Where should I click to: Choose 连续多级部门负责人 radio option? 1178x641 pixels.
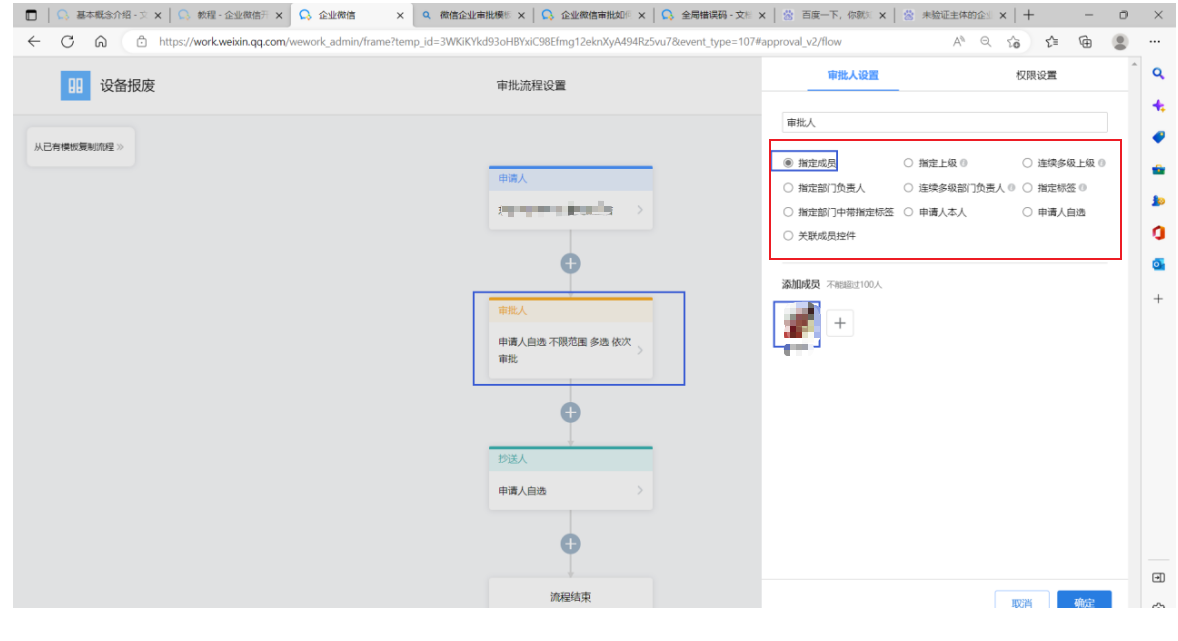(x=908, y=188)
